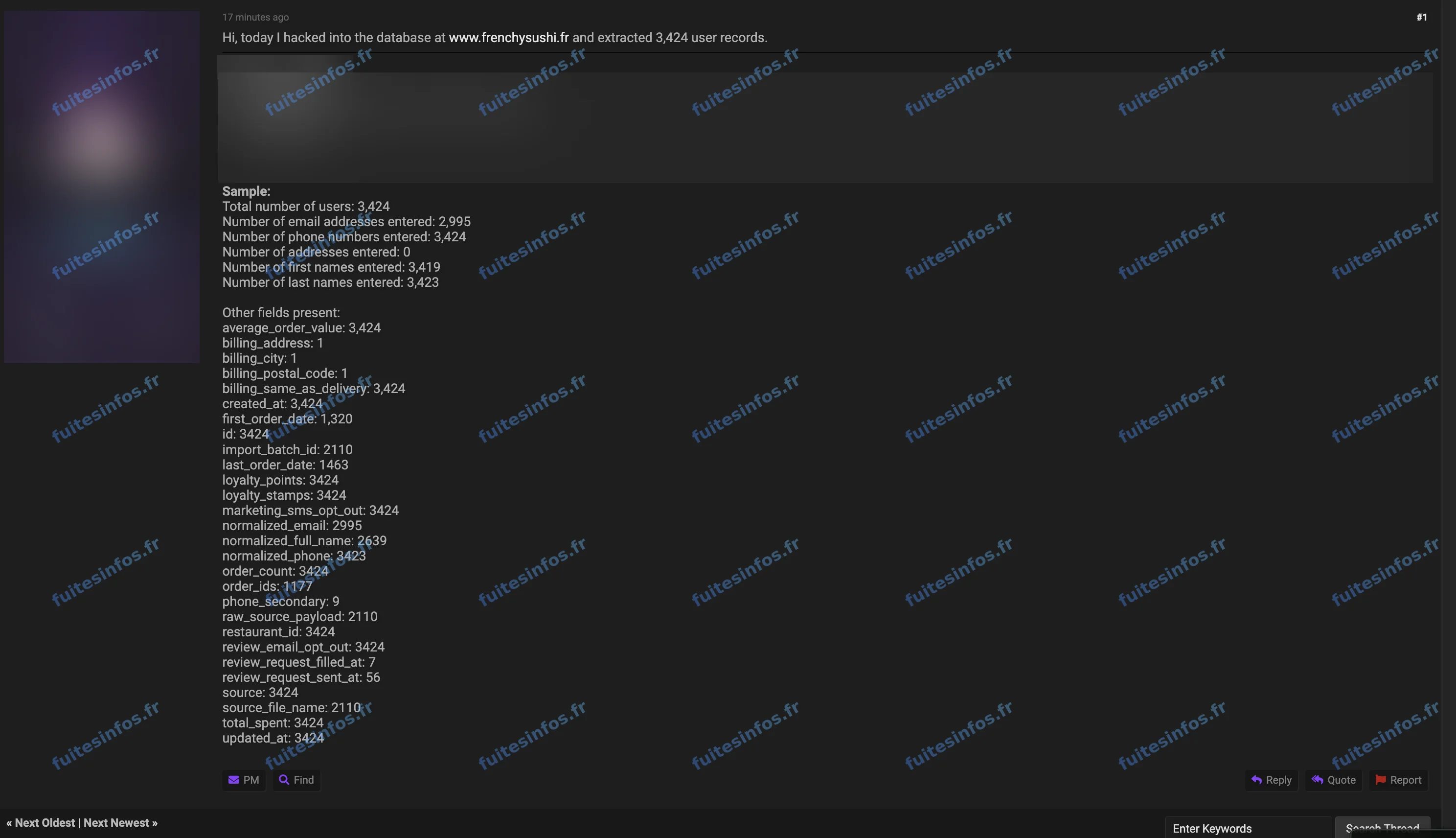Select 'billing_postal_code: 1' line
This screenshot has height=838, width=1456.
[x=285, y=373]
